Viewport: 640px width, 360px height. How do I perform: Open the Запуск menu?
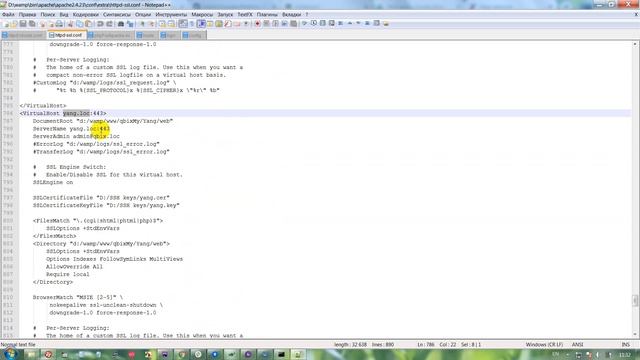[x=225, y=14]
